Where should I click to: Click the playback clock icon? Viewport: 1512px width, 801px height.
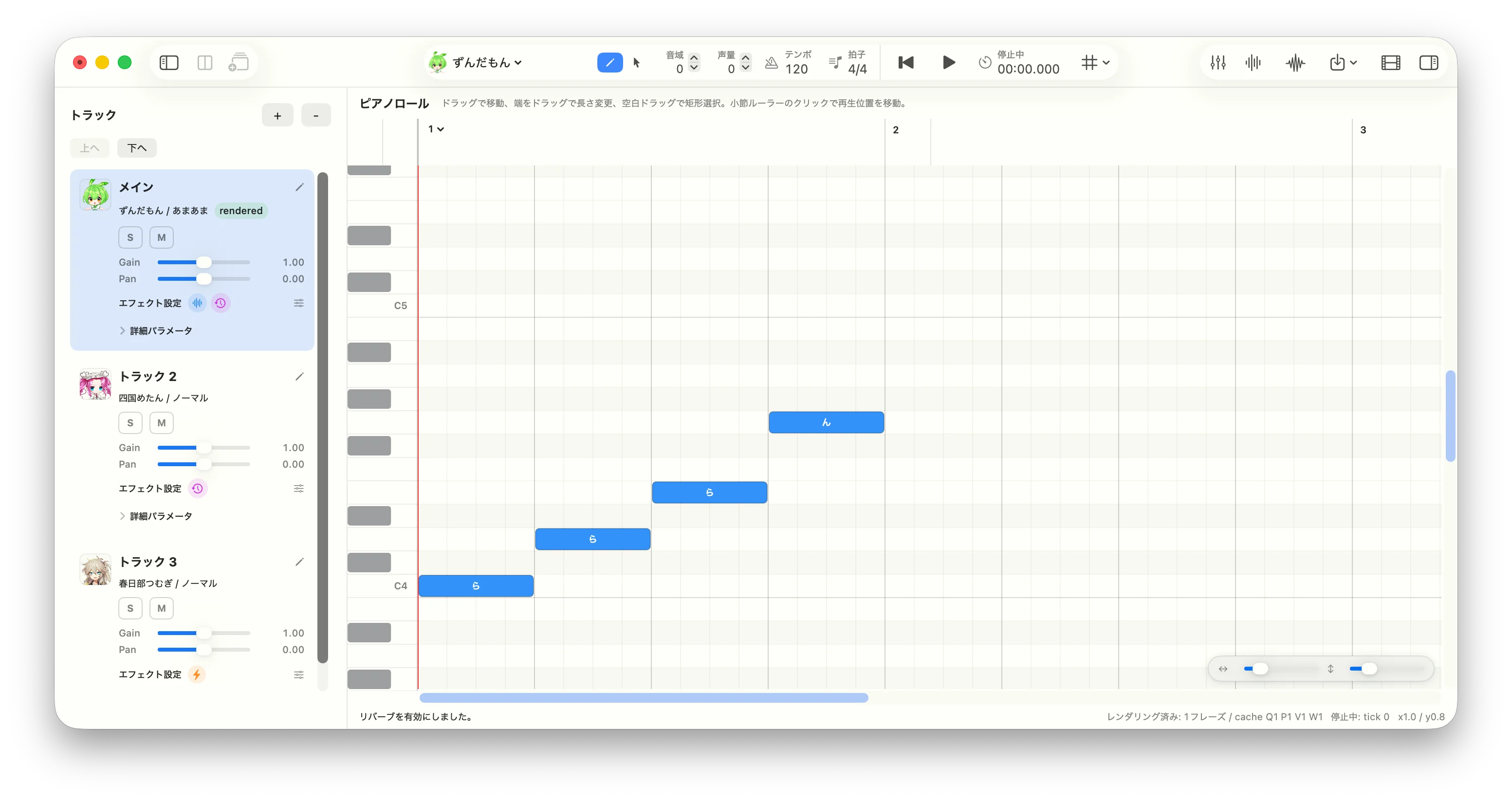pos(984,62)
